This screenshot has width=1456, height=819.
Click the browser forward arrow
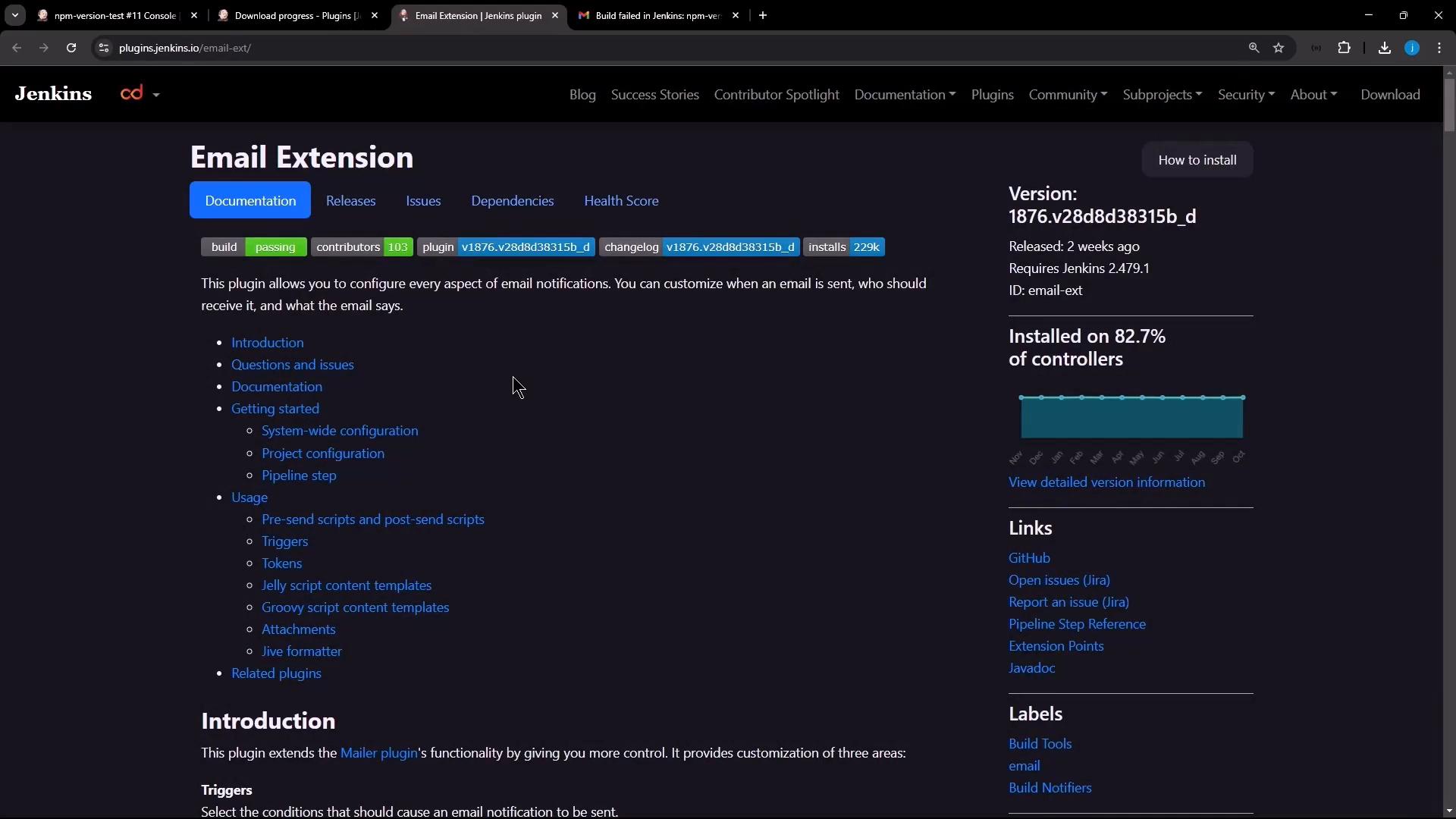44,48
